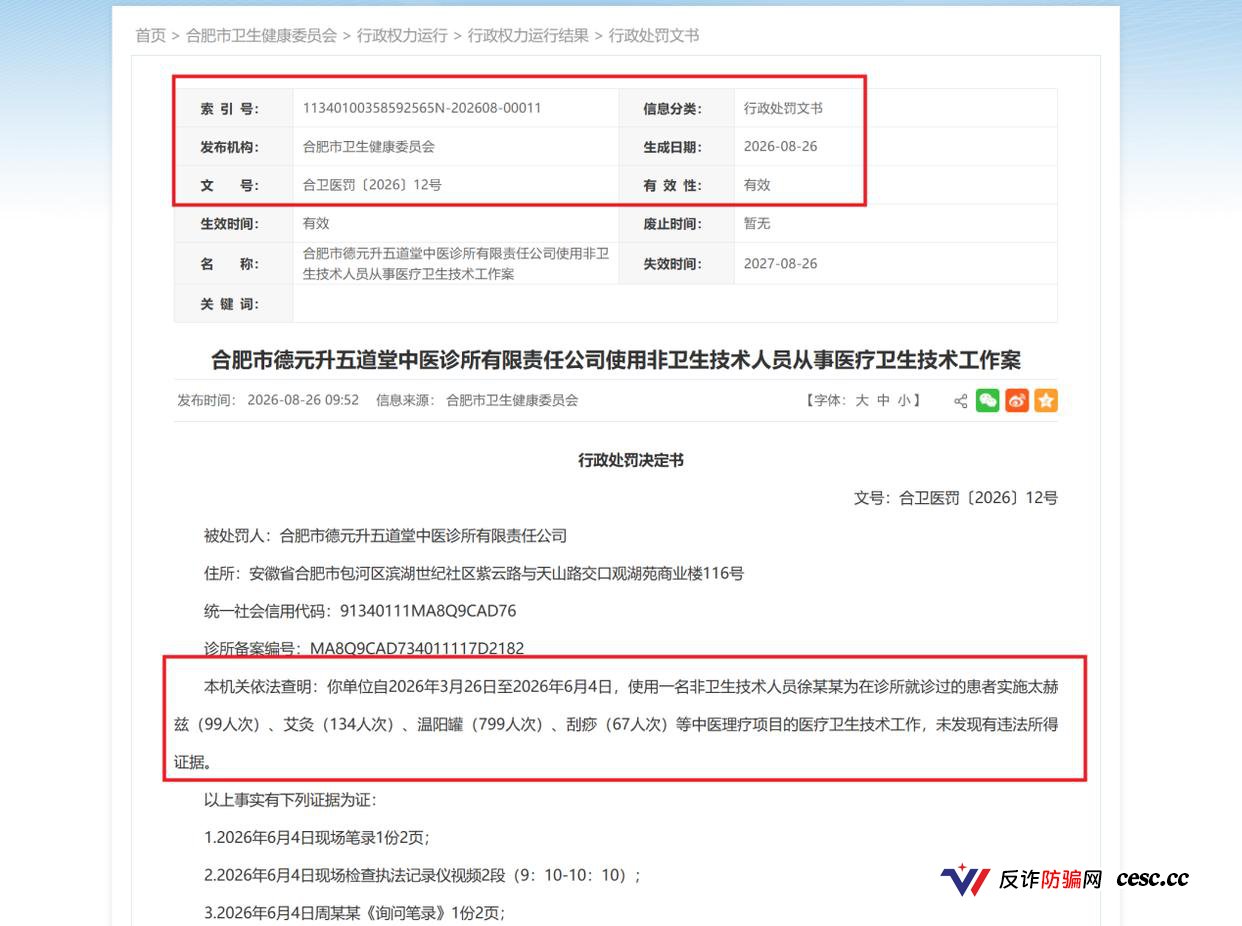Viewport: 1242px width, 926px height.
Task: Select 文号 table value 合卫医罚〔2026〕12号
Action: pos(372,185)
